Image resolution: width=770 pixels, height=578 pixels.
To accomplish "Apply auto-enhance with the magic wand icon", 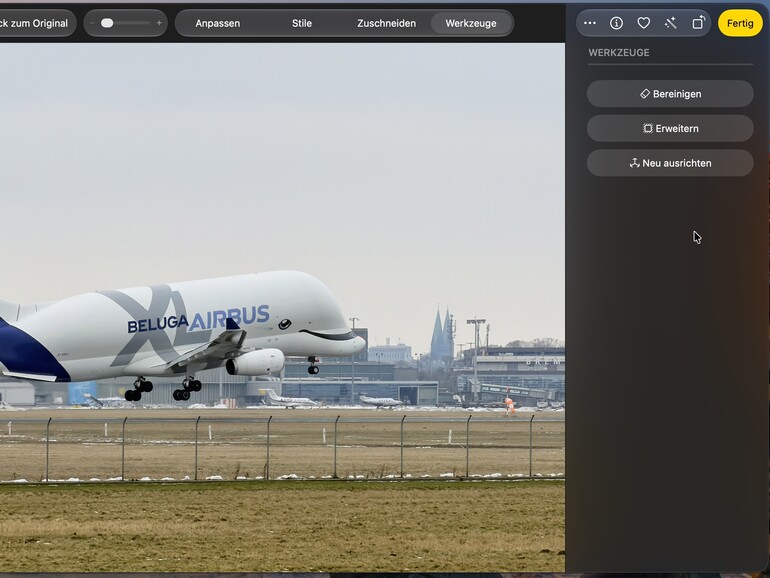I will click(670, 23).
